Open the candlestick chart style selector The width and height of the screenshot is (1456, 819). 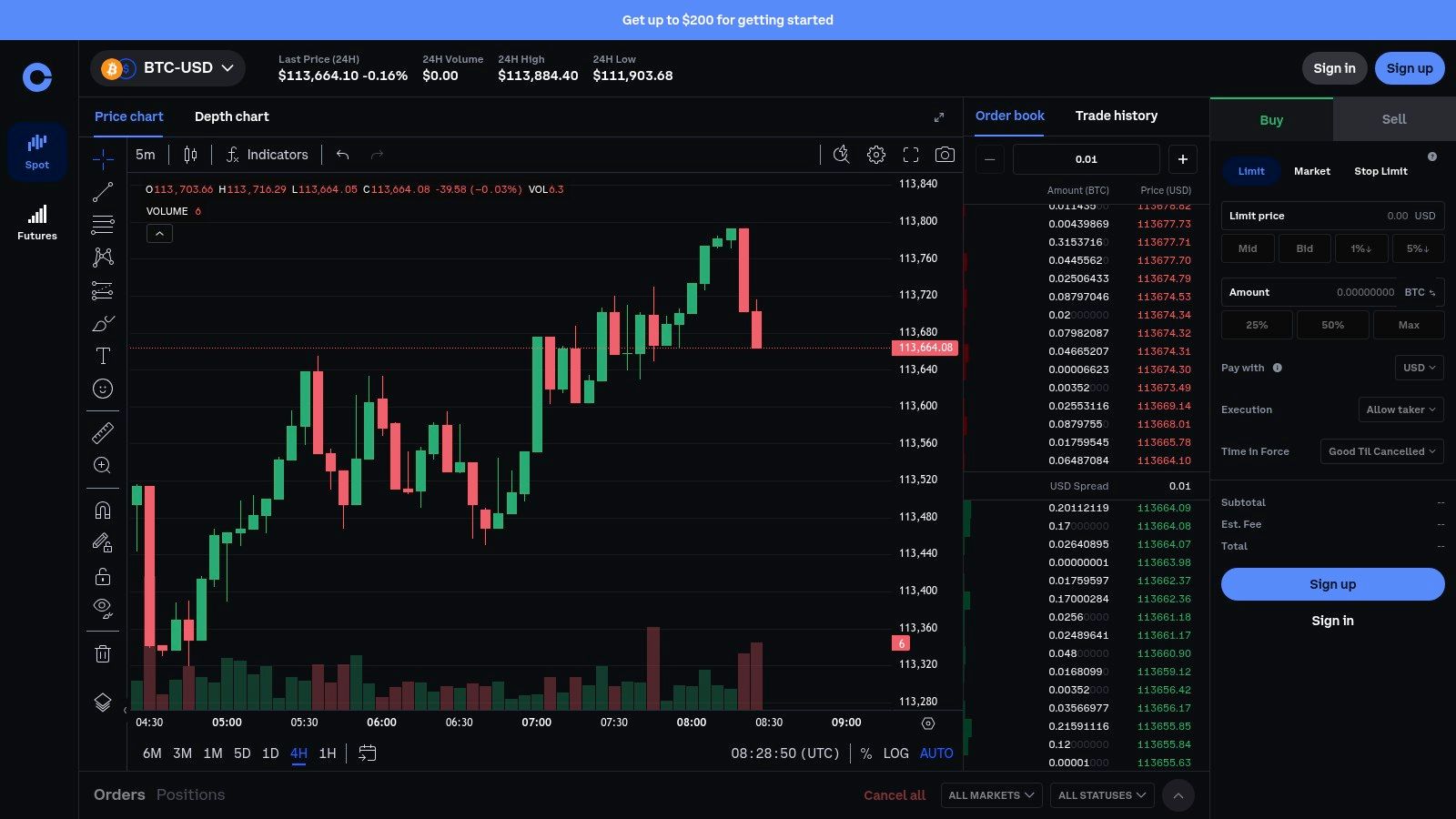coord(190,155)
